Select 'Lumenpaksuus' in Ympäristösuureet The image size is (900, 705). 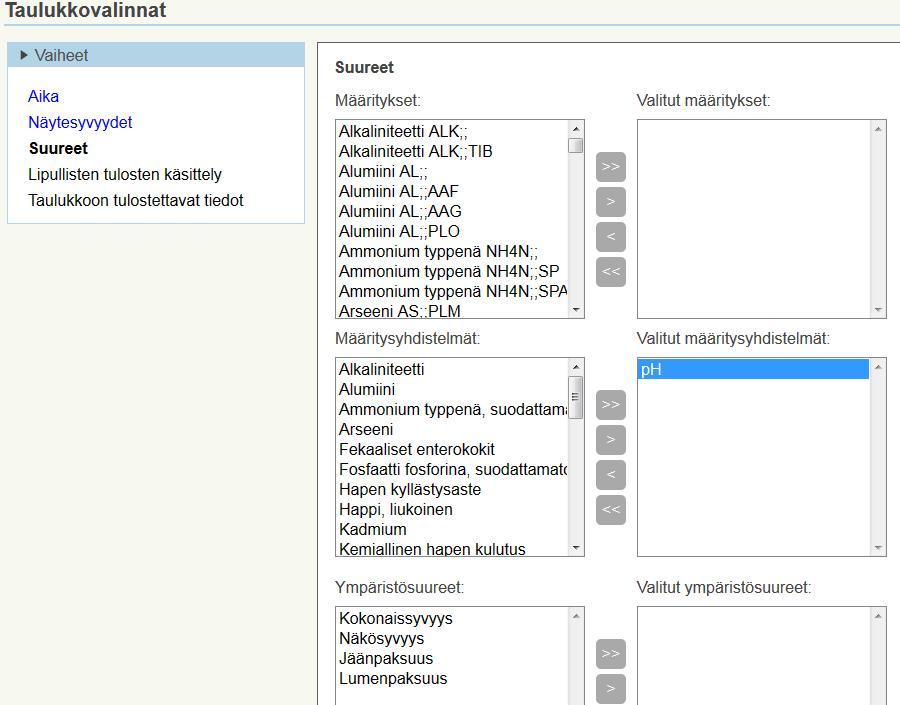[x=452, y=679]
